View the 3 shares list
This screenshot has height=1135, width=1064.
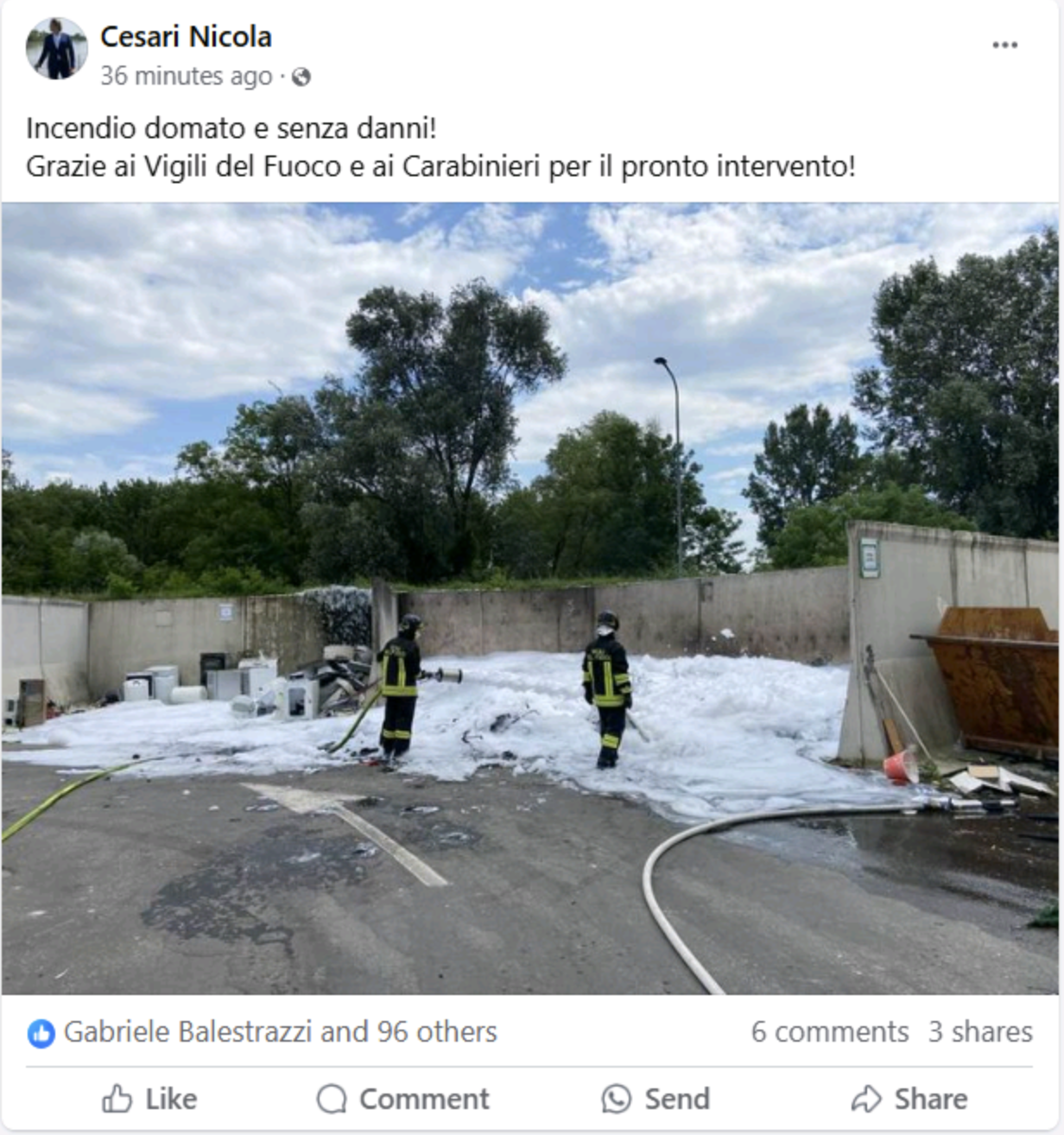coord(980,1031)
